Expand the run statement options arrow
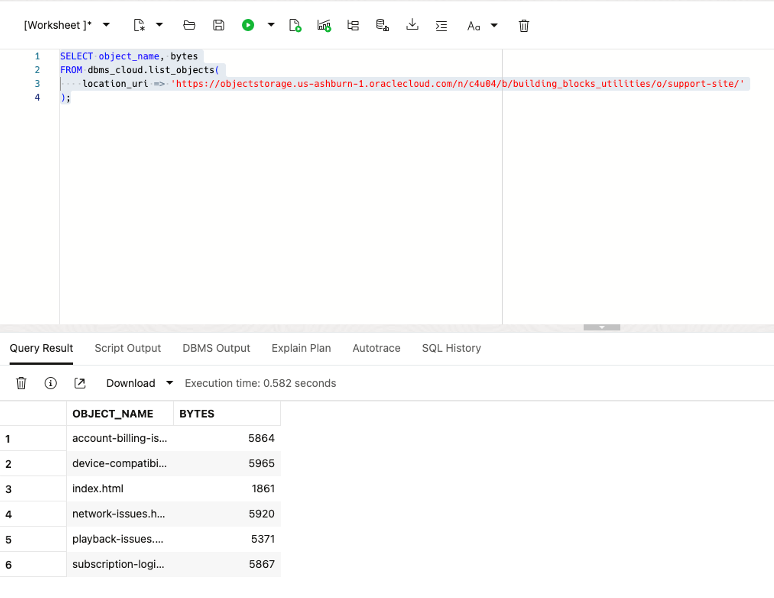The width and height of the screenshot is (774, 598). click(x=271, y=25)
